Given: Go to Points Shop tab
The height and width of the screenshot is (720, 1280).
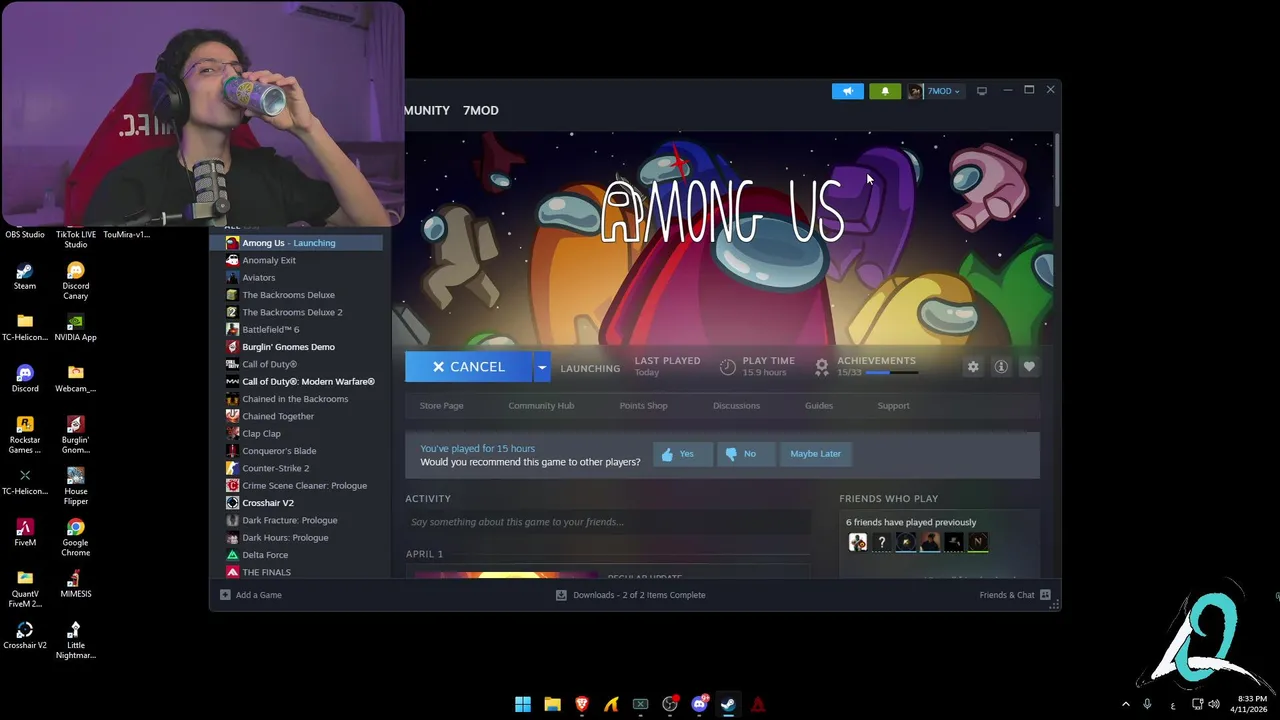Looking at the screenshot, I should (643, 405).
